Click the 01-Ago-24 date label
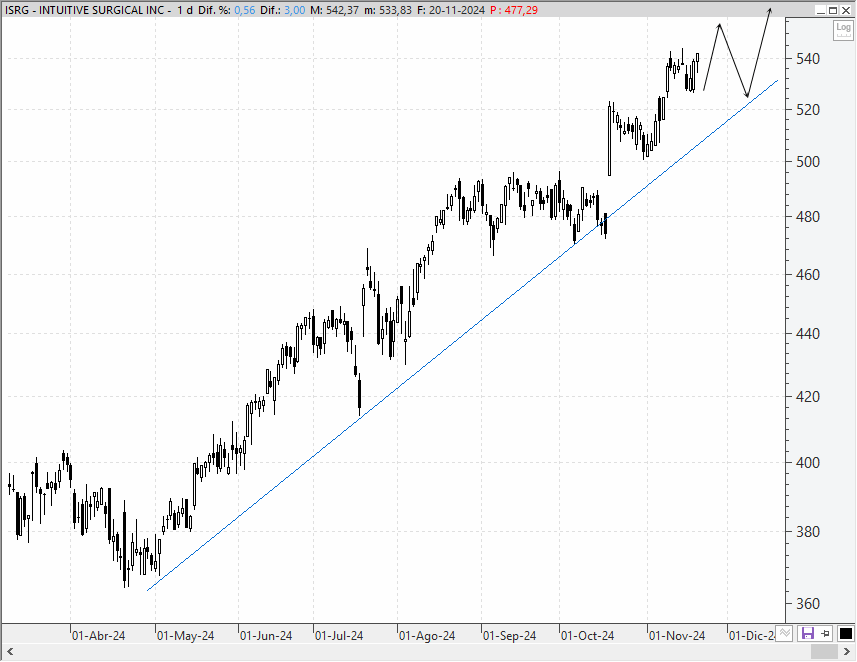The width and height of the screenshot is (857, 662). tap(427, 636)
